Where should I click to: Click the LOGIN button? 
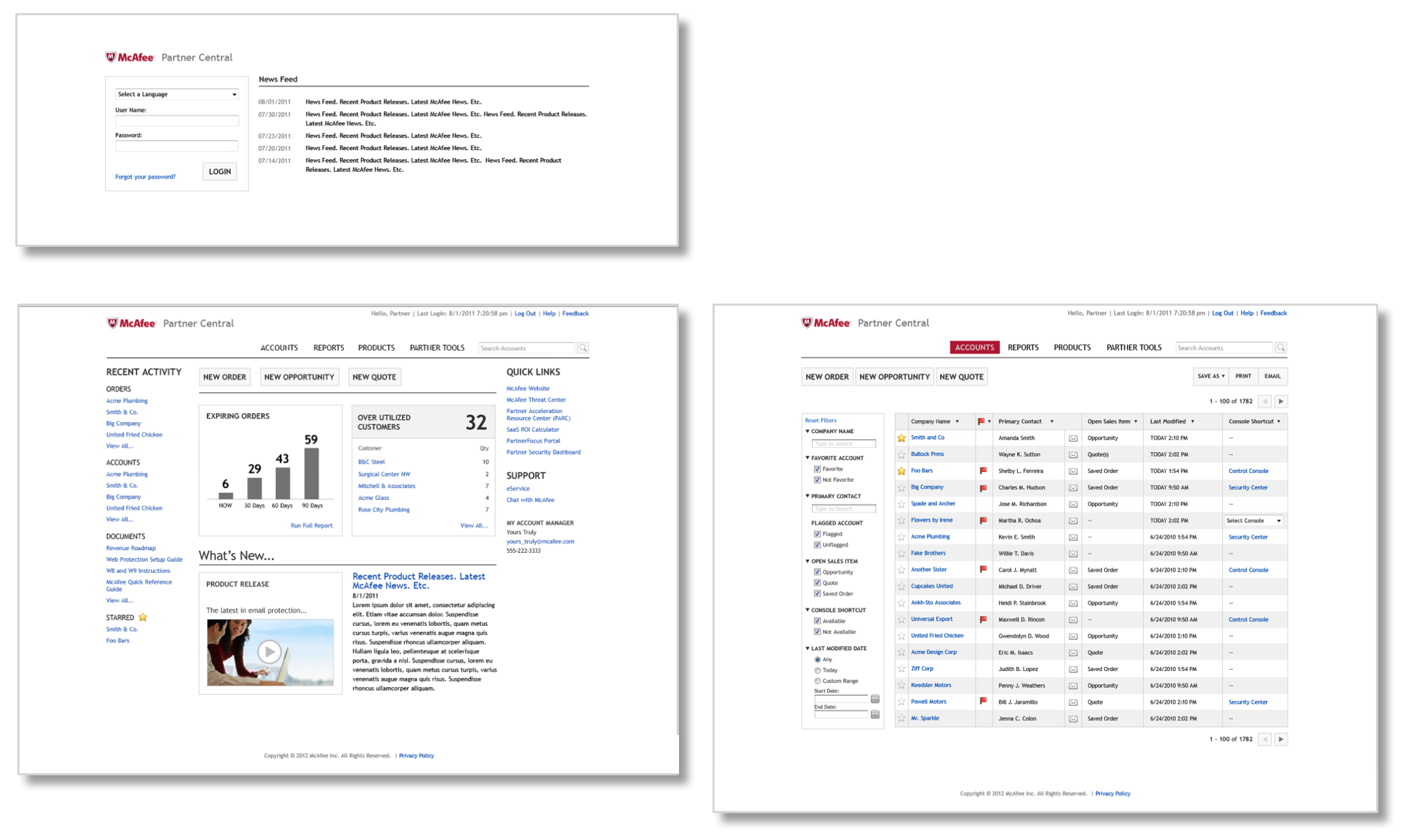(220, 172)
